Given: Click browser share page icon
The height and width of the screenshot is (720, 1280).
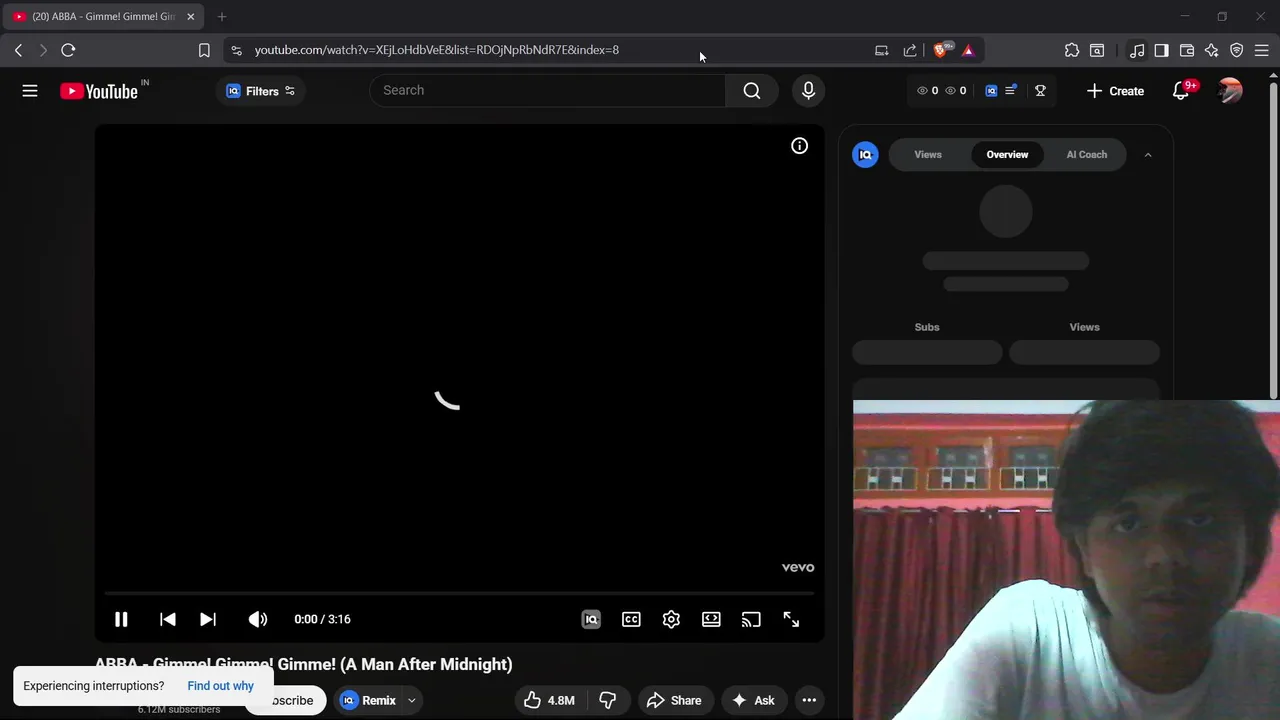Looking at the screenshot, I should 910,50.
